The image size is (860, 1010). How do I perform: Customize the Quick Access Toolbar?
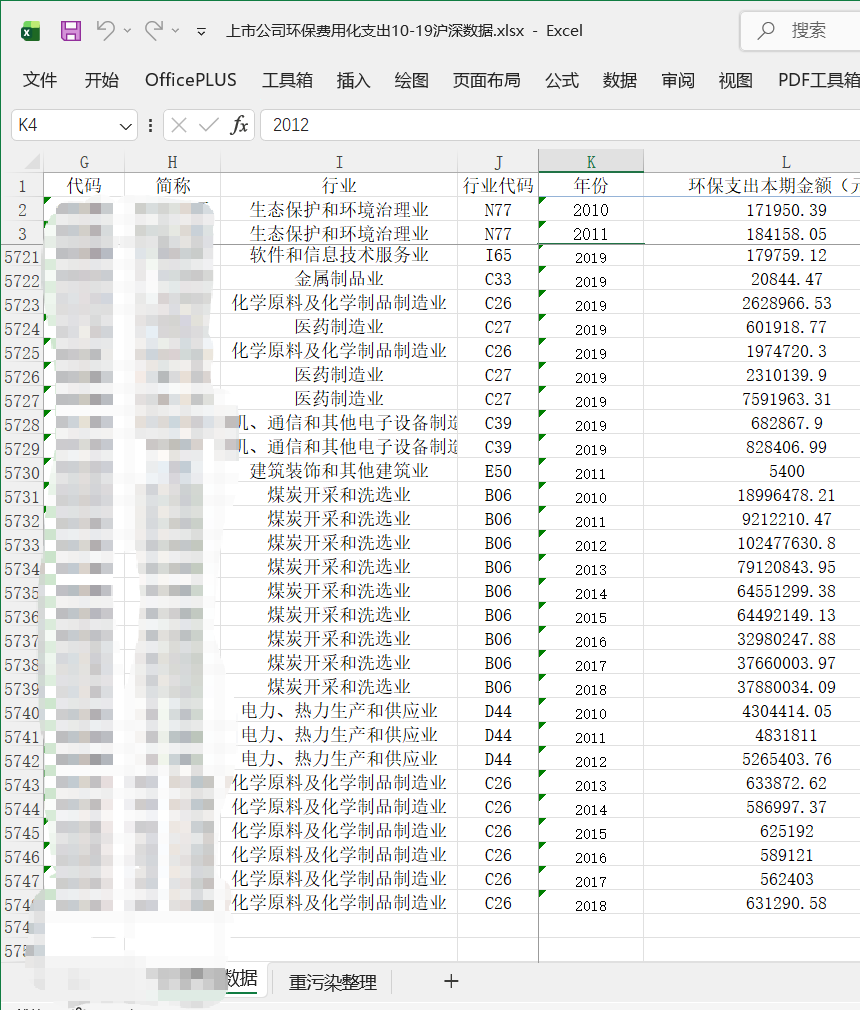[x=201, y=32]
